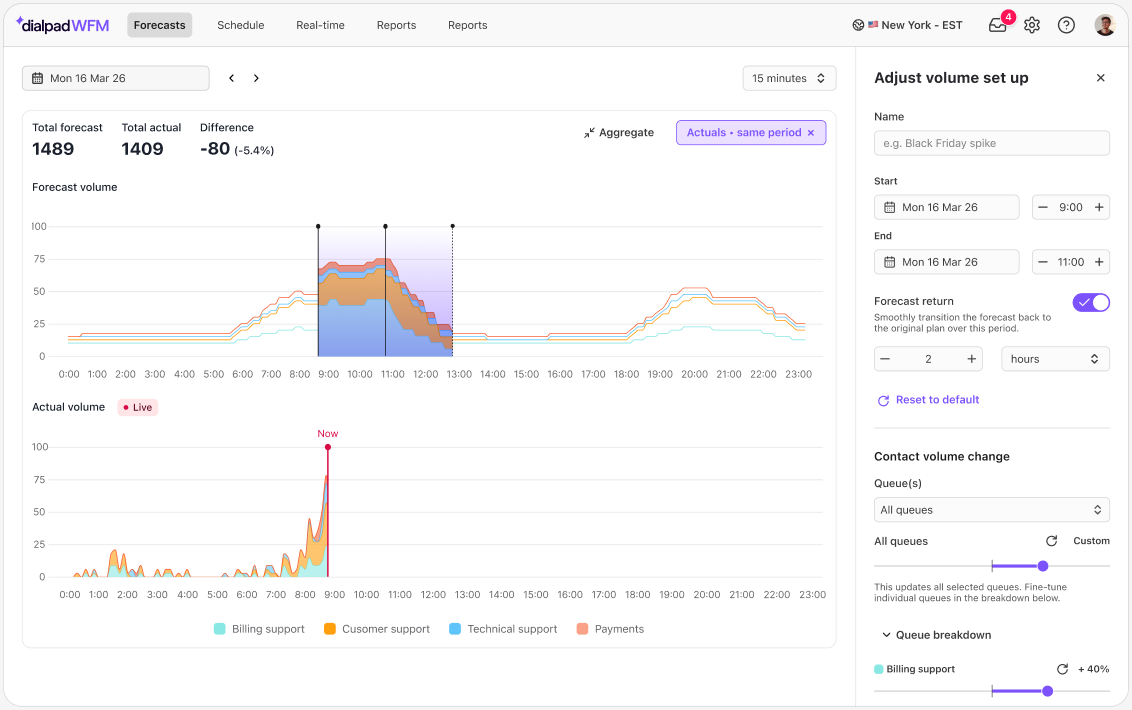Open the New York - EST timezone selector
This screenshot has height=710, width=1132.
tap(907, 25)
